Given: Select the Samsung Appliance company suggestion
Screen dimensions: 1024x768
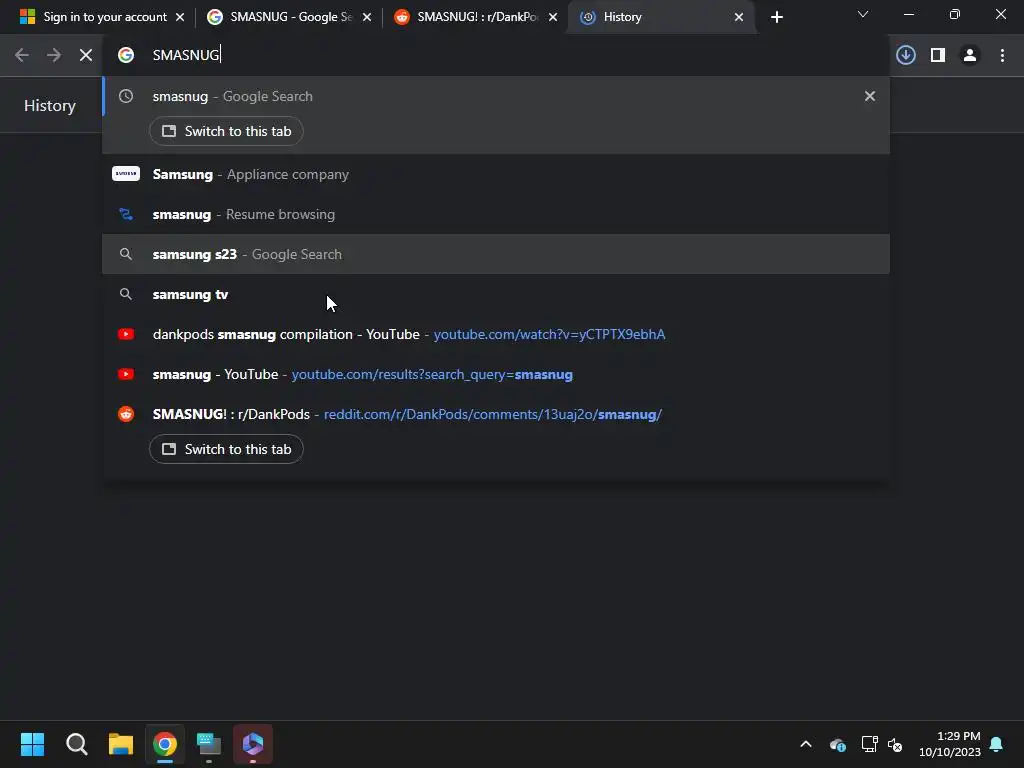Looking at the screenshot, I should click(496, 174).
